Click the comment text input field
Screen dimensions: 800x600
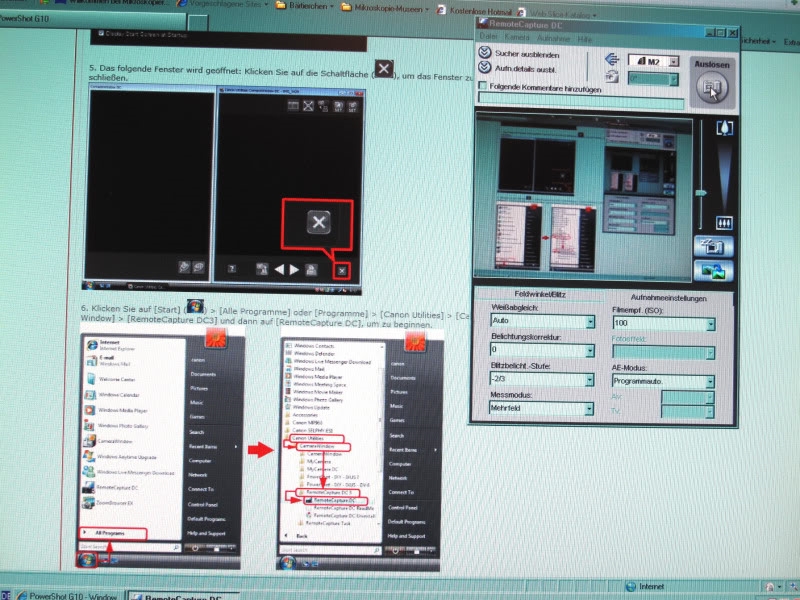coord(580,102)
